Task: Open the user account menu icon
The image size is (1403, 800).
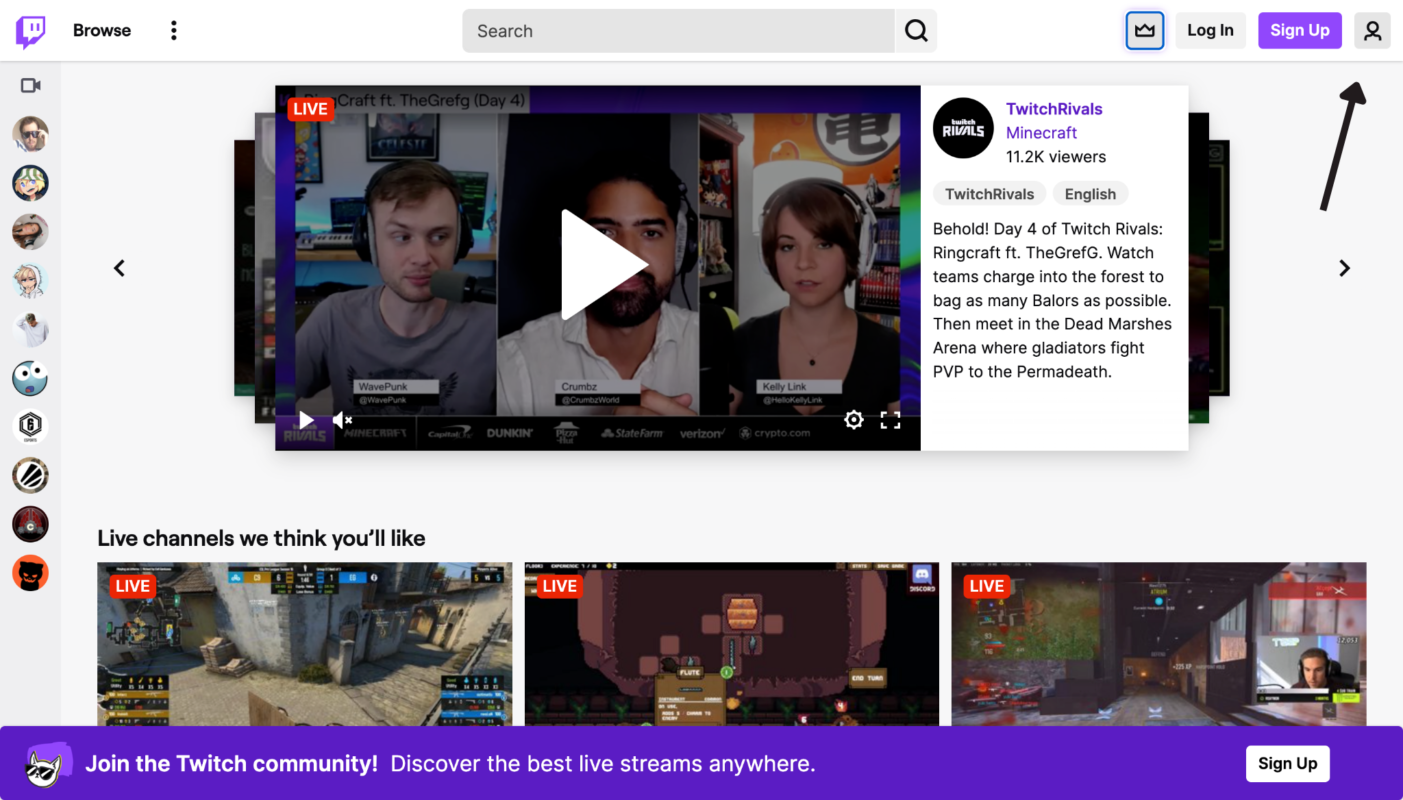Action: coord(1373,31)
